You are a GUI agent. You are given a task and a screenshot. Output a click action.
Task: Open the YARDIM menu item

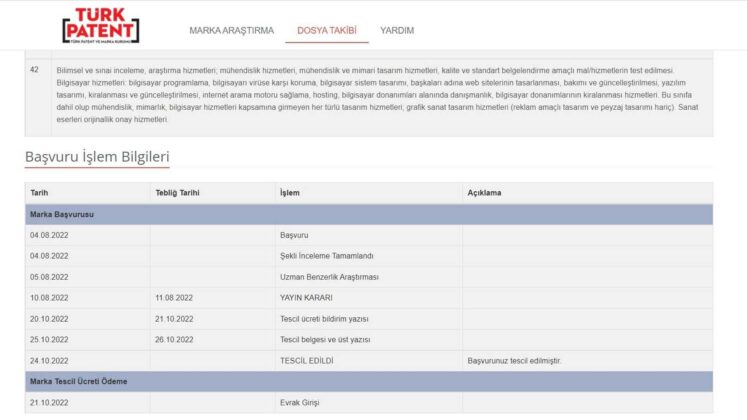point(397,30)
